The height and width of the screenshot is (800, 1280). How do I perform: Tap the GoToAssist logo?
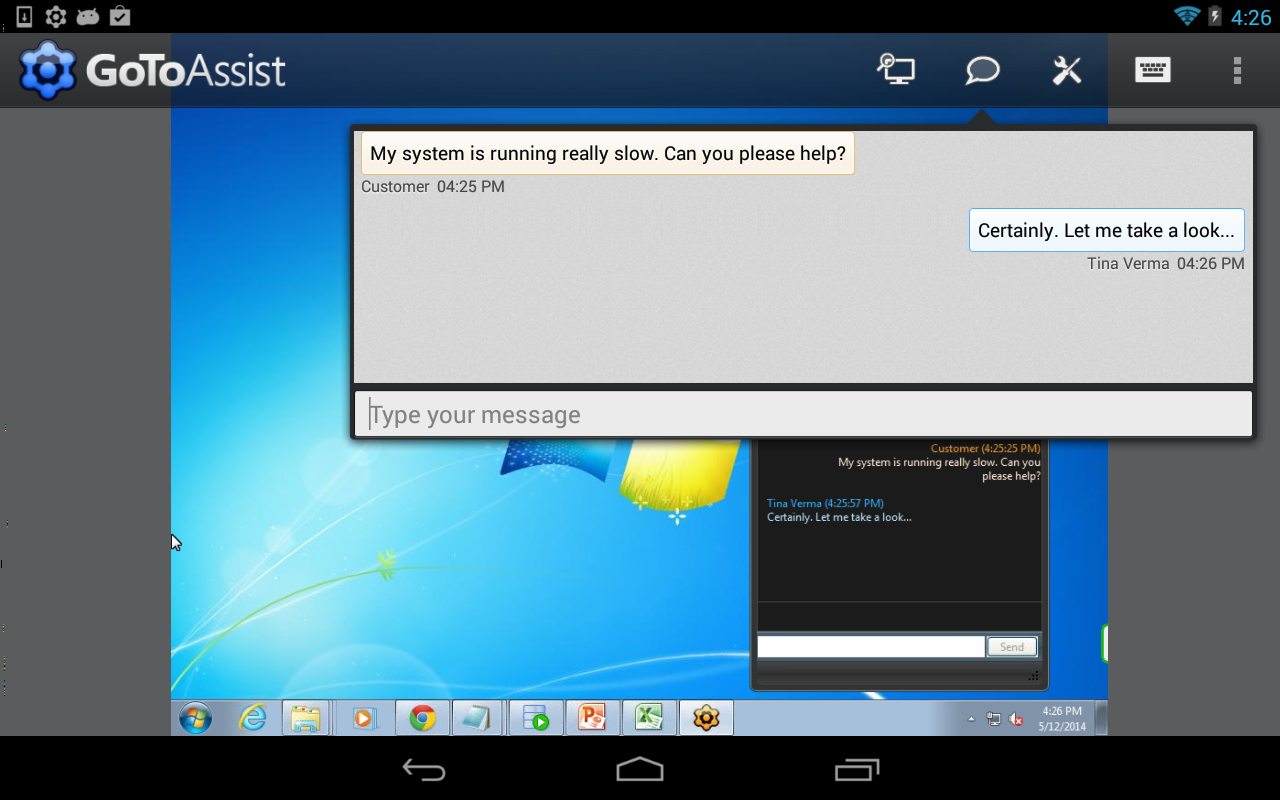152,70
